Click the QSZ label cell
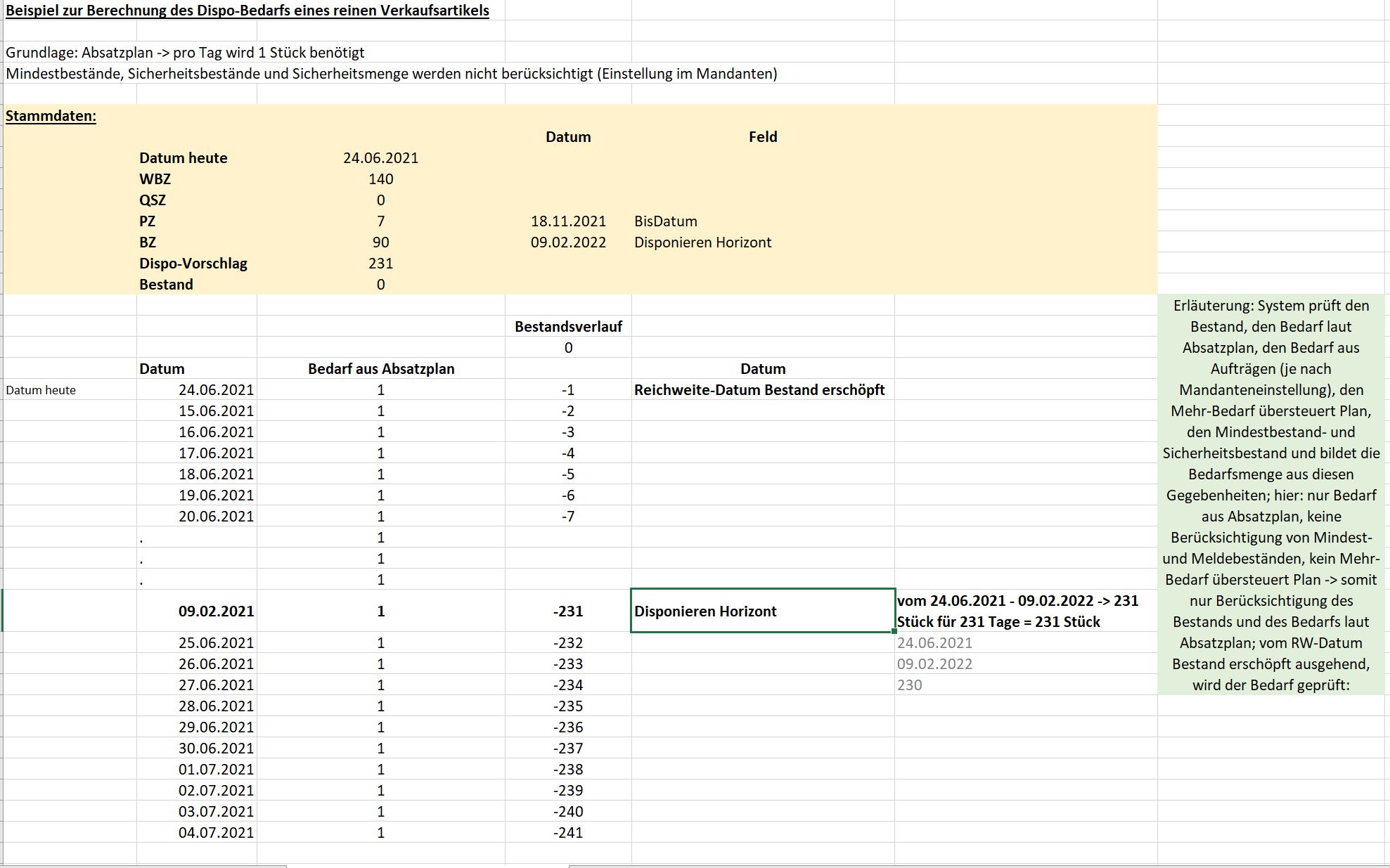The height and width of the screenshot is (868, 1390). [x=197, y=200]
